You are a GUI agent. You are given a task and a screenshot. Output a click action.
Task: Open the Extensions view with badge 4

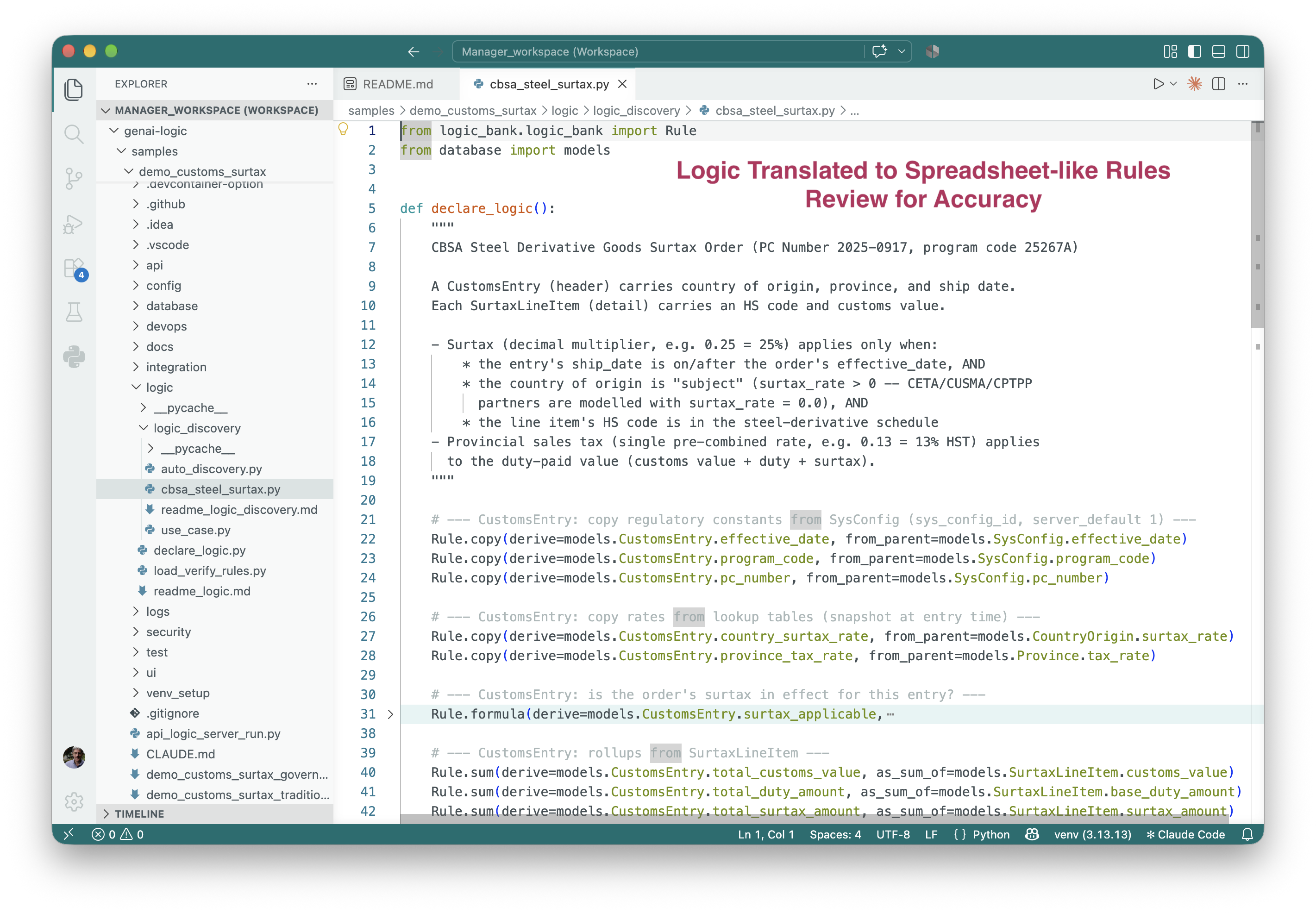click(75, 268)
